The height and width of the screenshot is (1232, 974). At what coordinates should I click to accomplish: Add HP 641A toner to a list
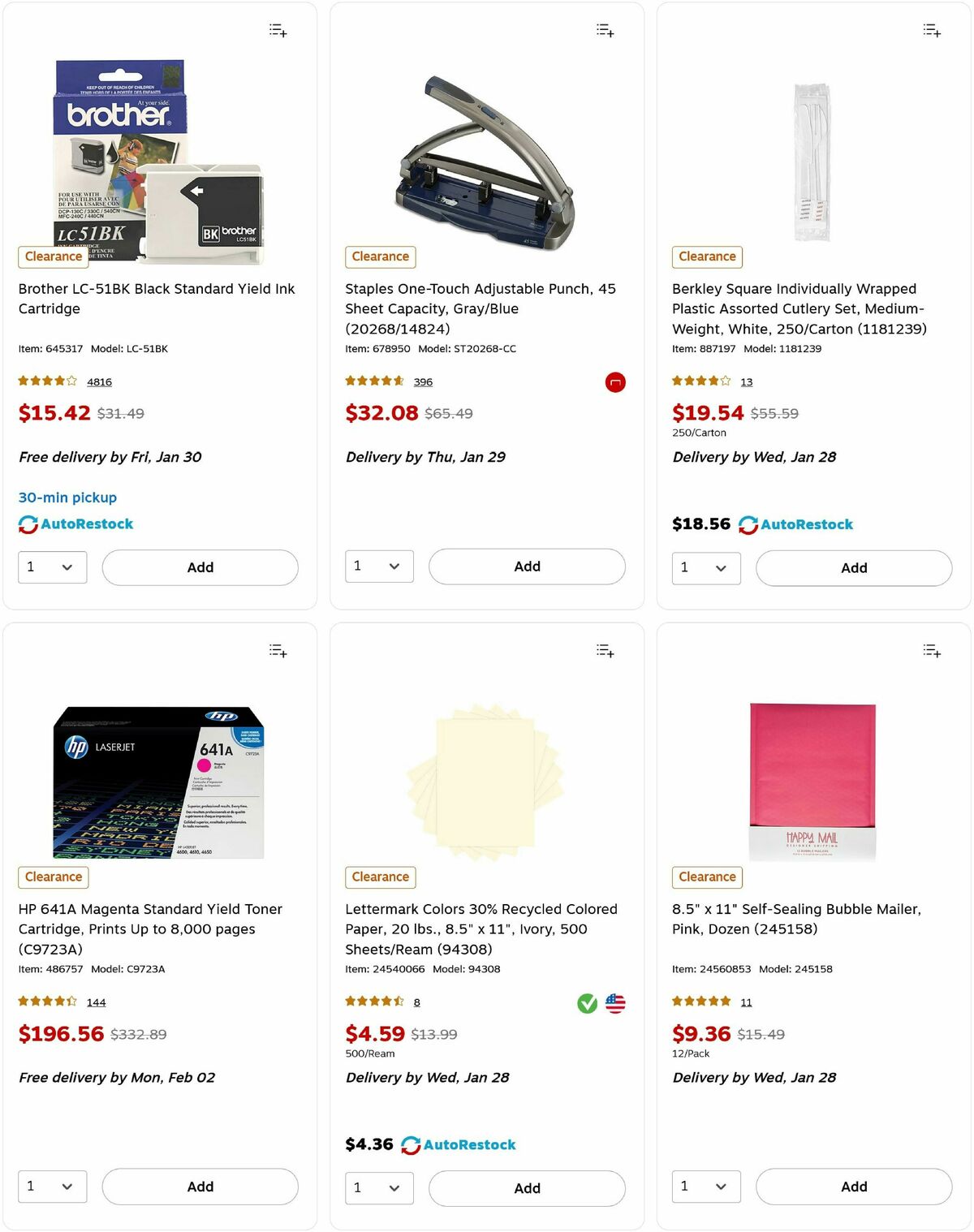(277, 650)
